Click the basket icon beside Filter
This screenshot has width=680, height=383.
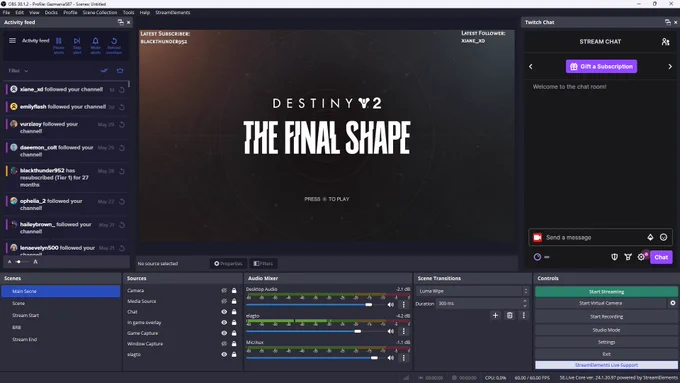(x=120, y=70)
